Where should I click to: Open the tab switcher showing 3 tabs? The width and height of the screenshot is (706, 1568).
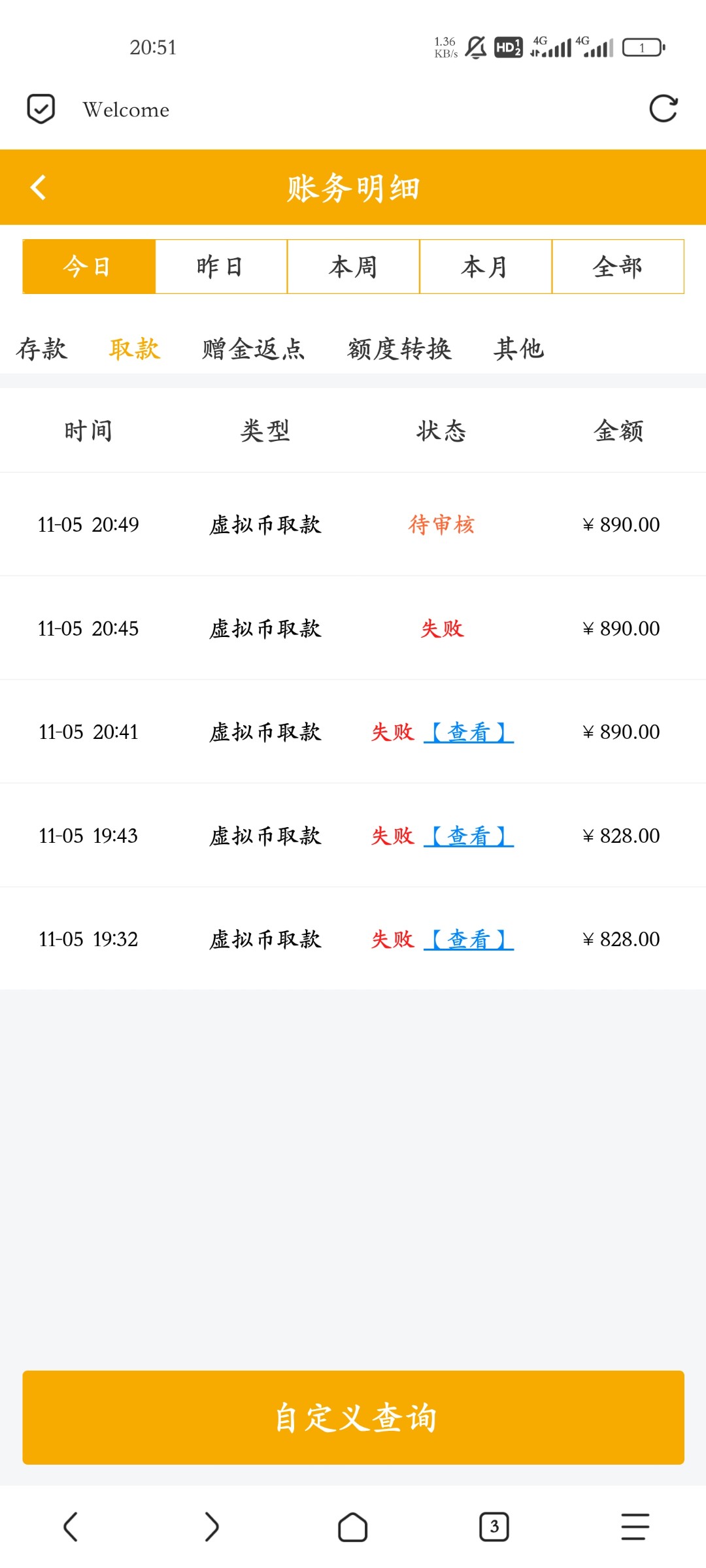tap(494, 1527)
